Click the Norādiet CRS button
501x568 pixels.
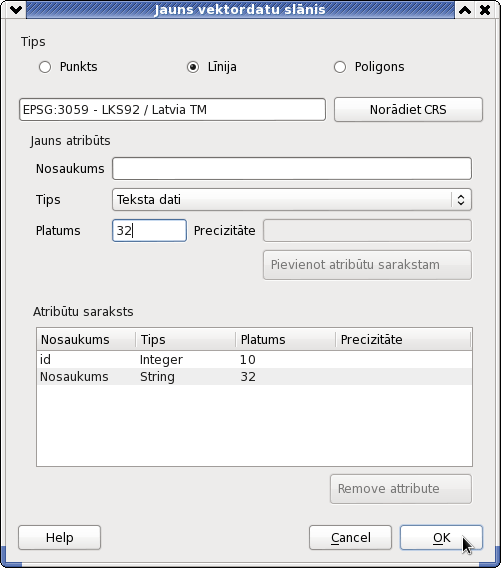coord(408,109)
